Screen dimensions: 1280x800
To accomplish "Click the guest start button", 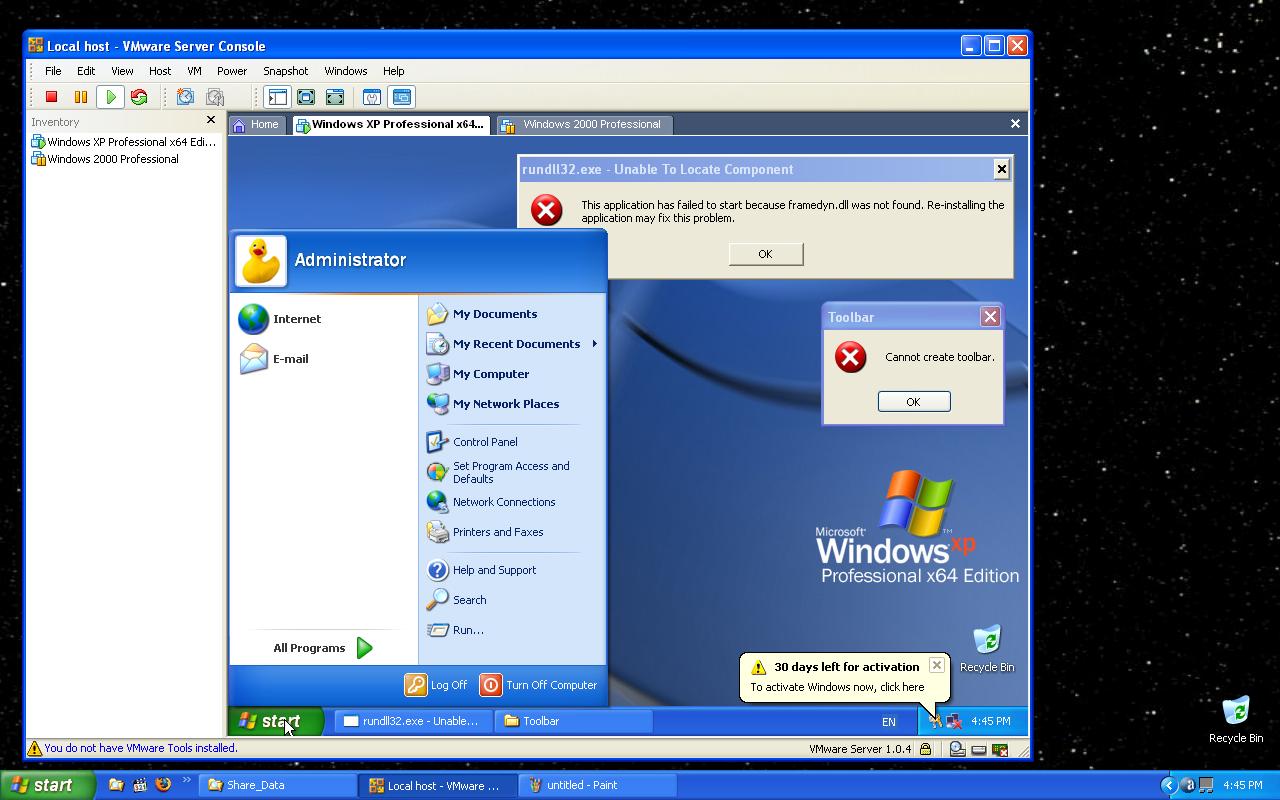I will [275, 721].
